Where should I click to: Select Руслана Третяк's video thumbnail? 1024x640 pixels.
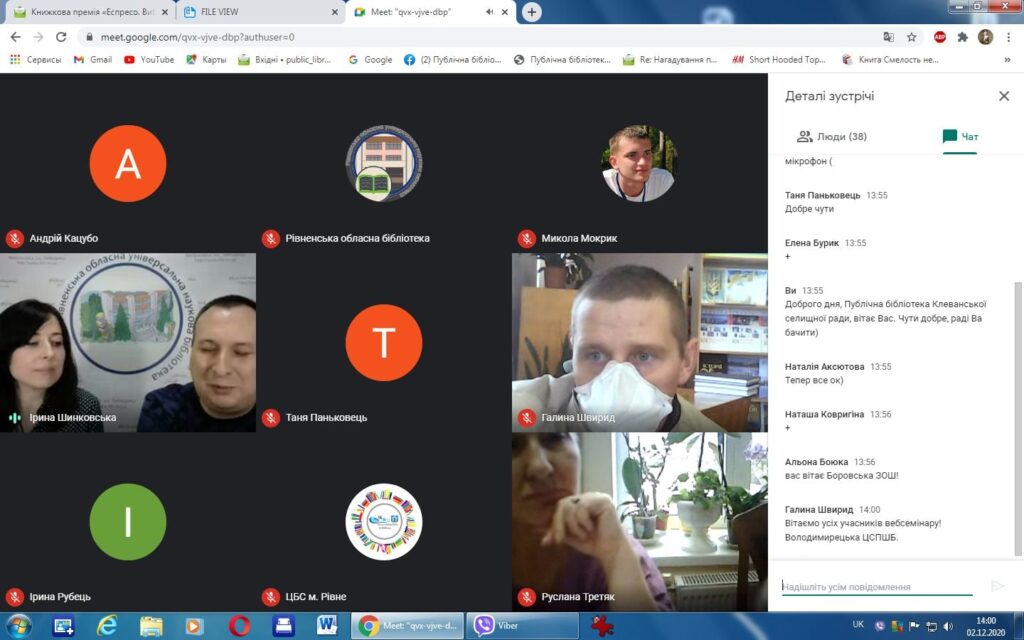point(639,520)
